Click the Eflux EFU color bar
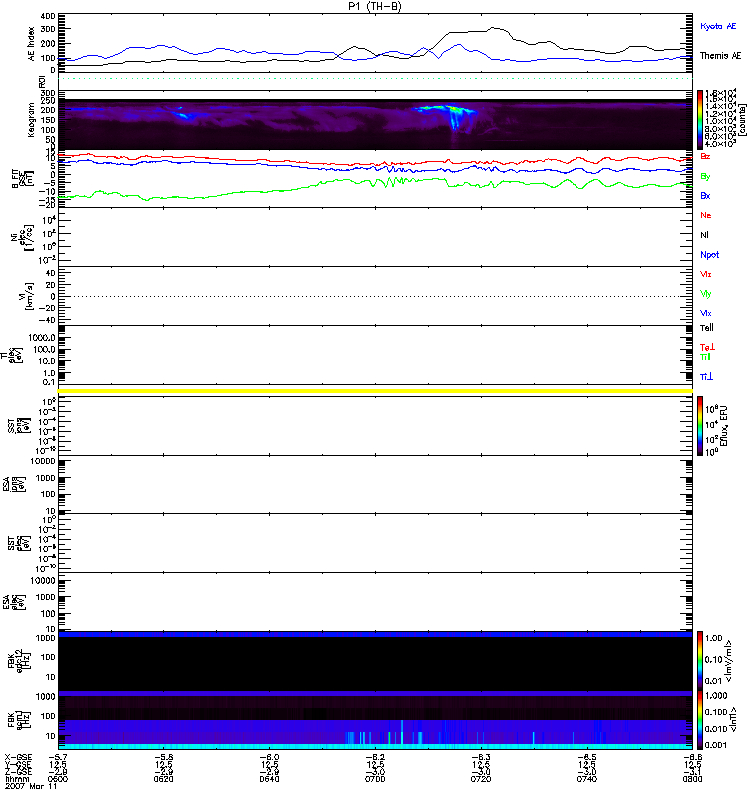 [699, 426]
